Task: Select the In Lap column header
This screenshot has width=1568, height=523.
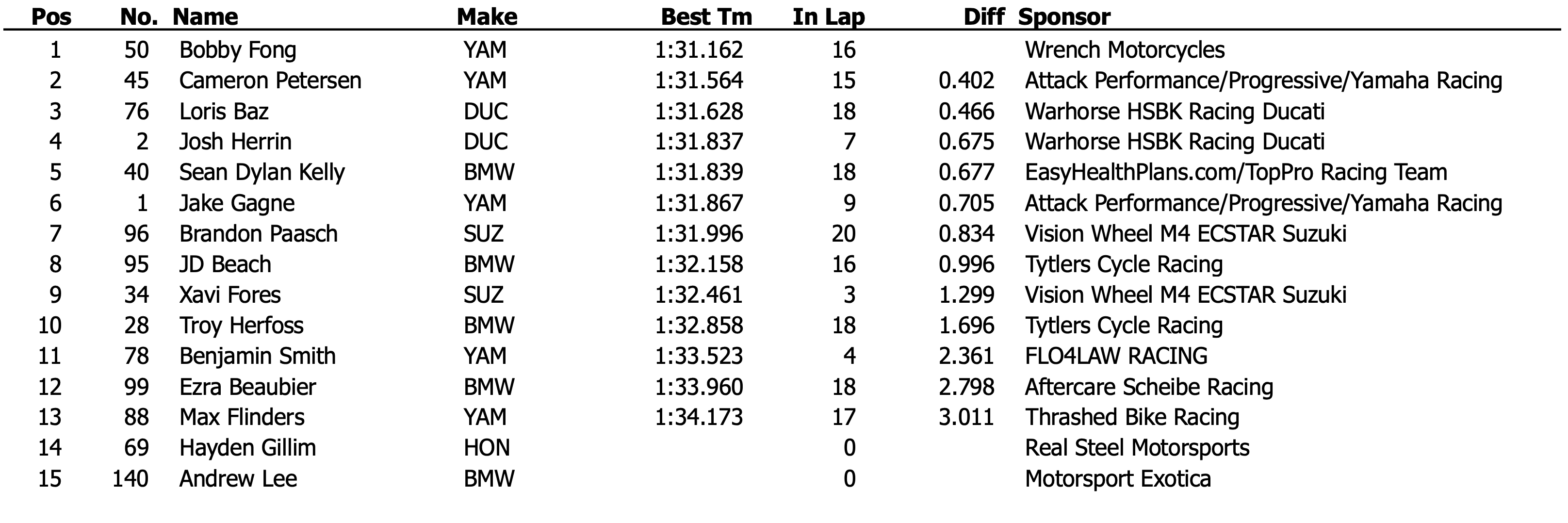Action: coord(829,16)
